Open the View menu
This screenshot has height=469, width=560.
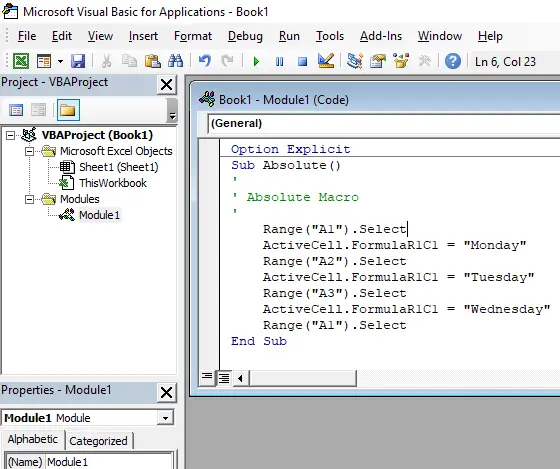coord(100,36)
